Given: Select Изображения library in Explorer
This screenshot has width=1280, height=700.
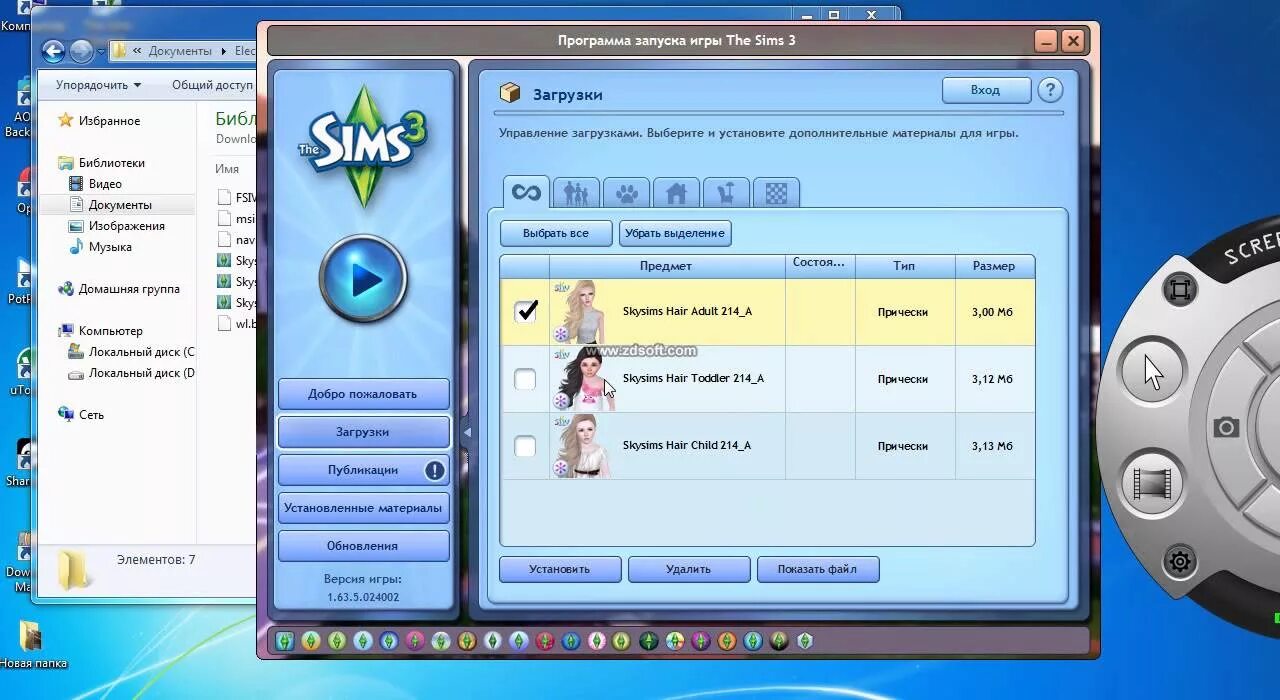Looking at the screenshot, I should [126, 226].
